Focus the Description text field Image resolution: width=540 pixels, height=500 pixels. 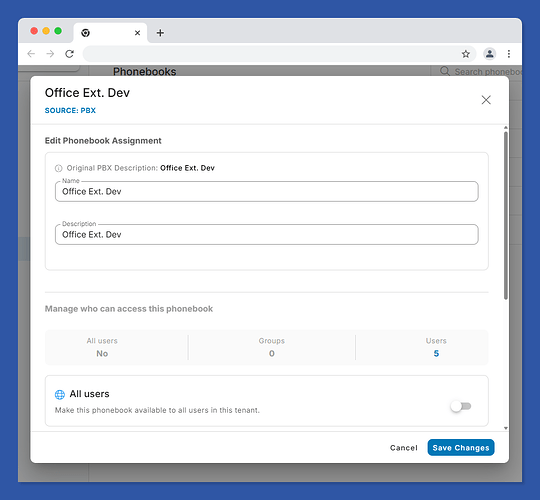pos(267,235)
